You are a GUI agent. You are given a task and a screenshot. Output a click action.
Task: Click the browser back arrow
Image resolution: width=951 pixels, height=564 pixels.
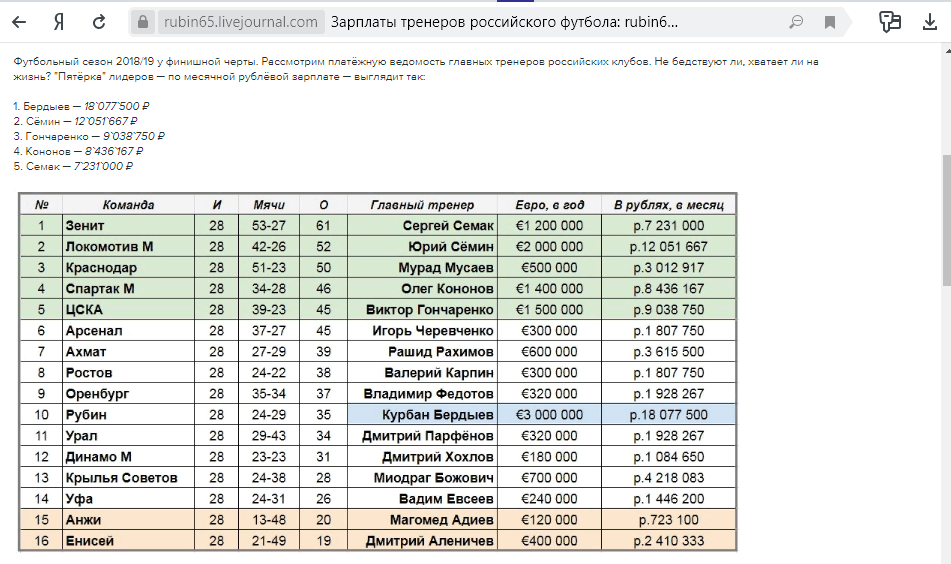point(19,22)
